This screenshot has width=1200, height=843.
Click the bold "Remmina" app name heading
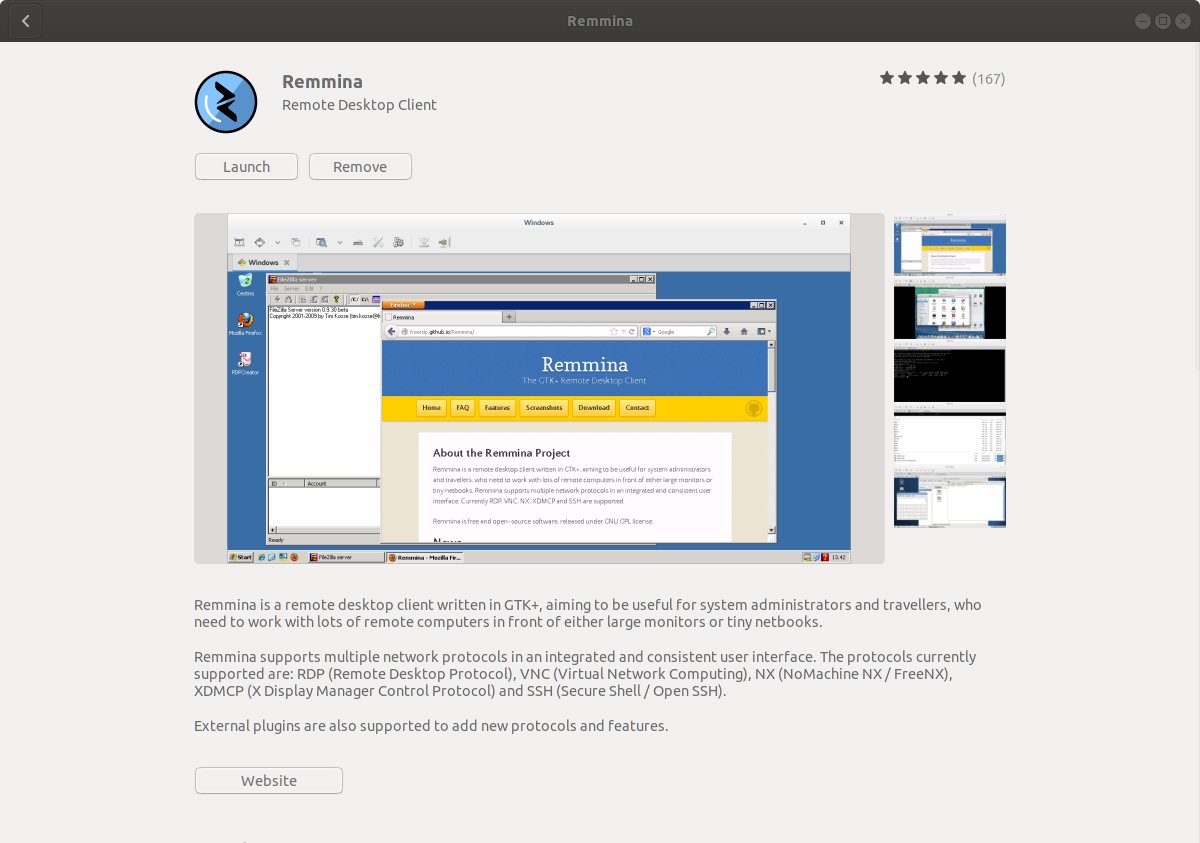(322, 82)
